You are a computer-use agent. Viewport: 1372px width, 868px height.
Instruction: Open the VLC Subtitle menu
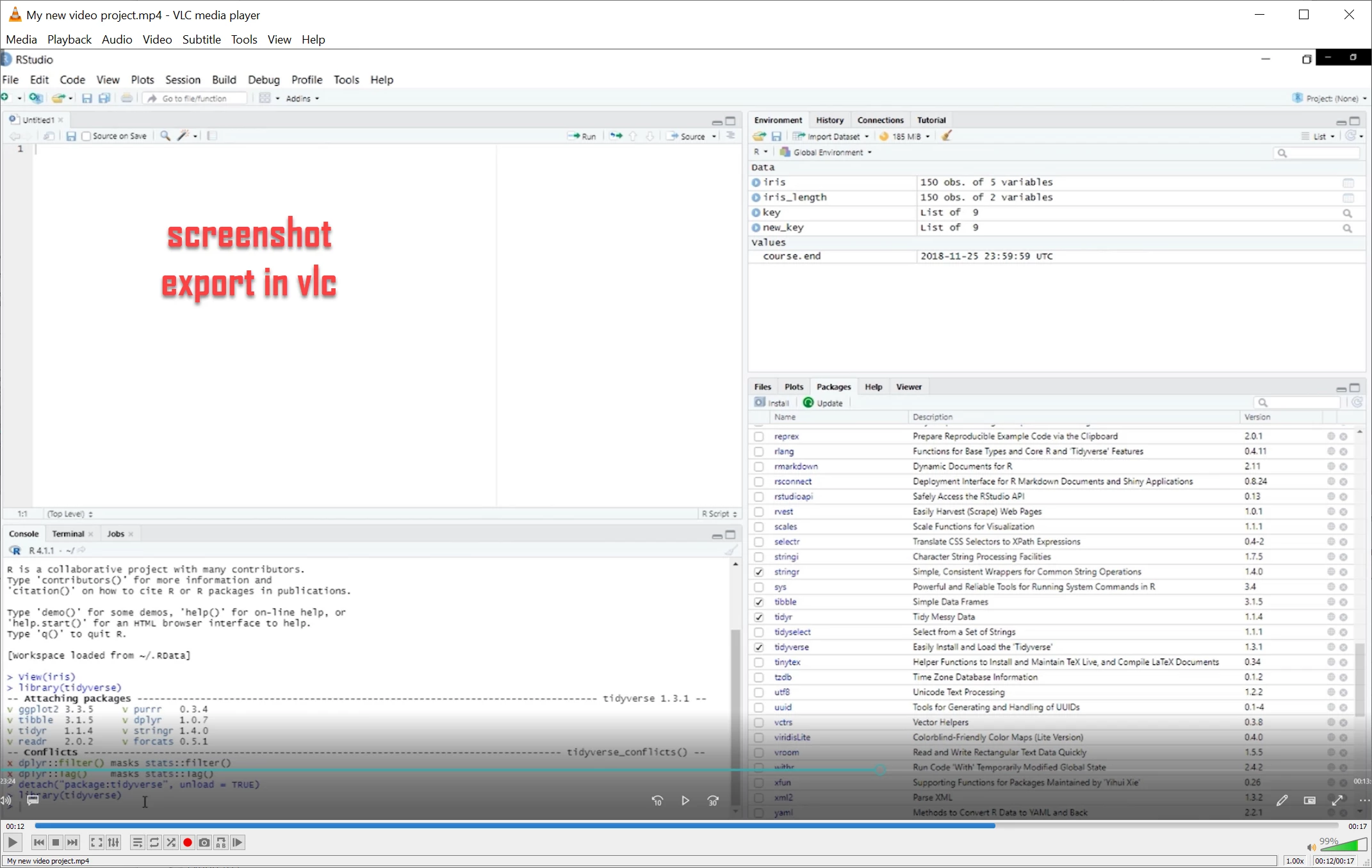coord(201,40)
